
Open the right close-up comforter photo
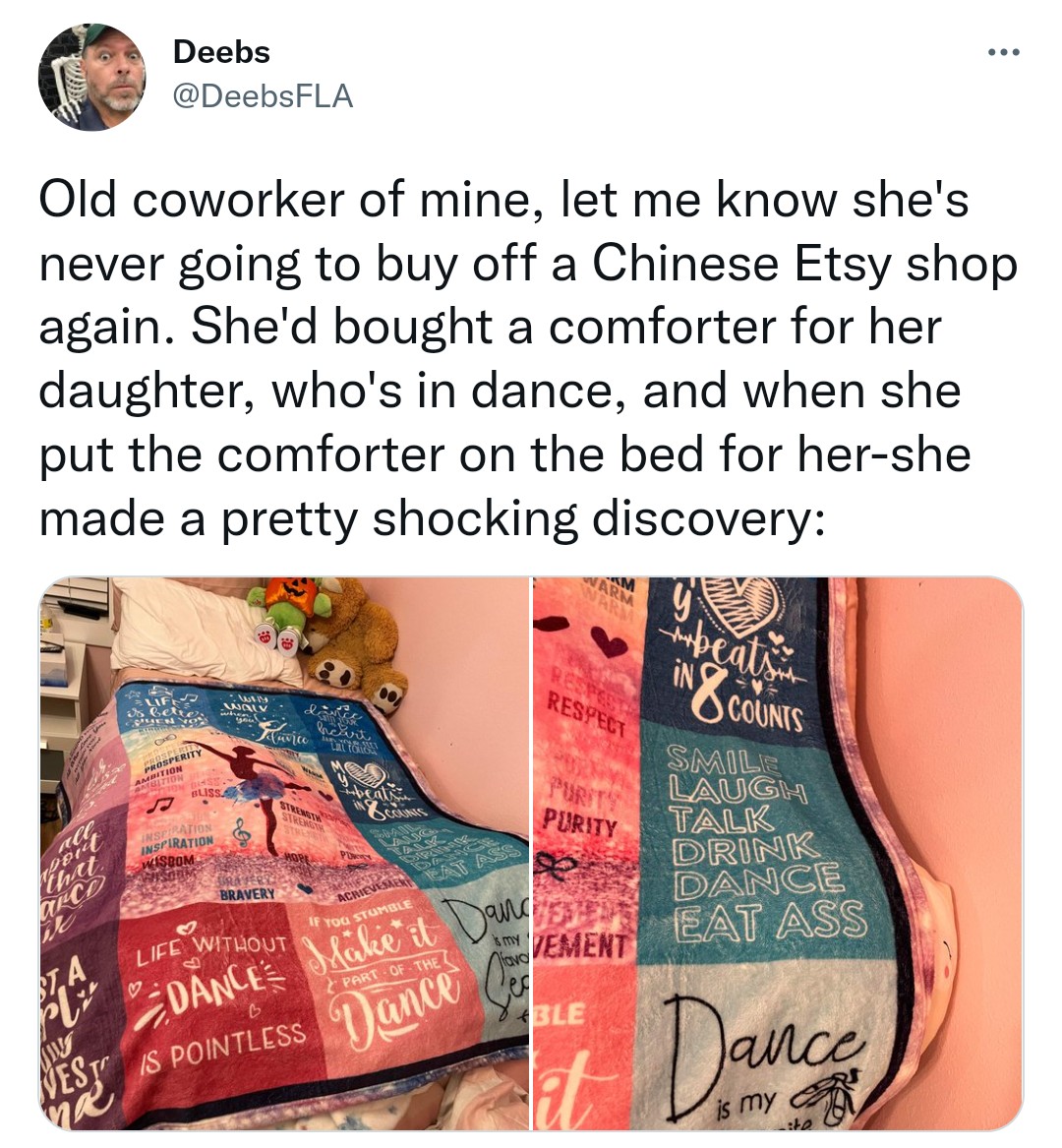(778, 854)
